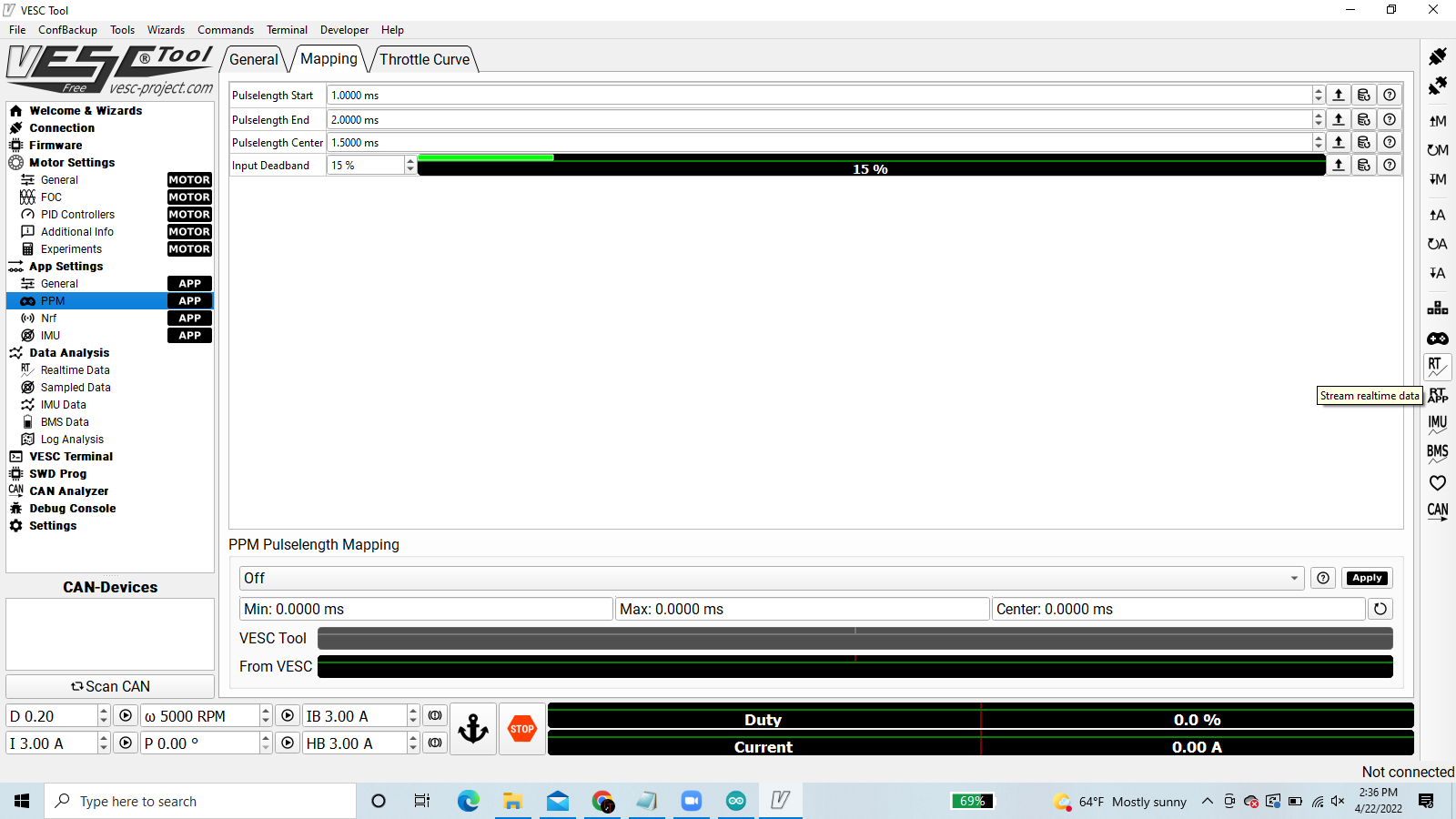Click the 5000 RPM spinner arrows
Image resolution: width=1456 pixels, height=819 pixels.
[x=266, y=716]
